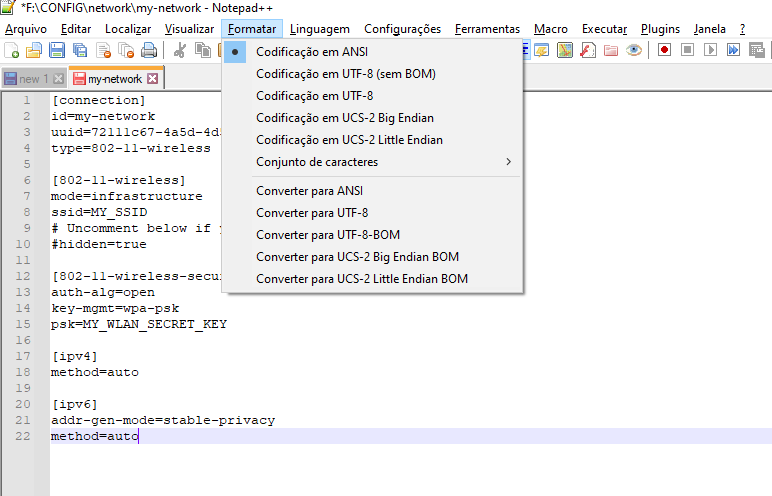
Task: Select Codificação em ANSI radio option
Action: tap(373, 52)
